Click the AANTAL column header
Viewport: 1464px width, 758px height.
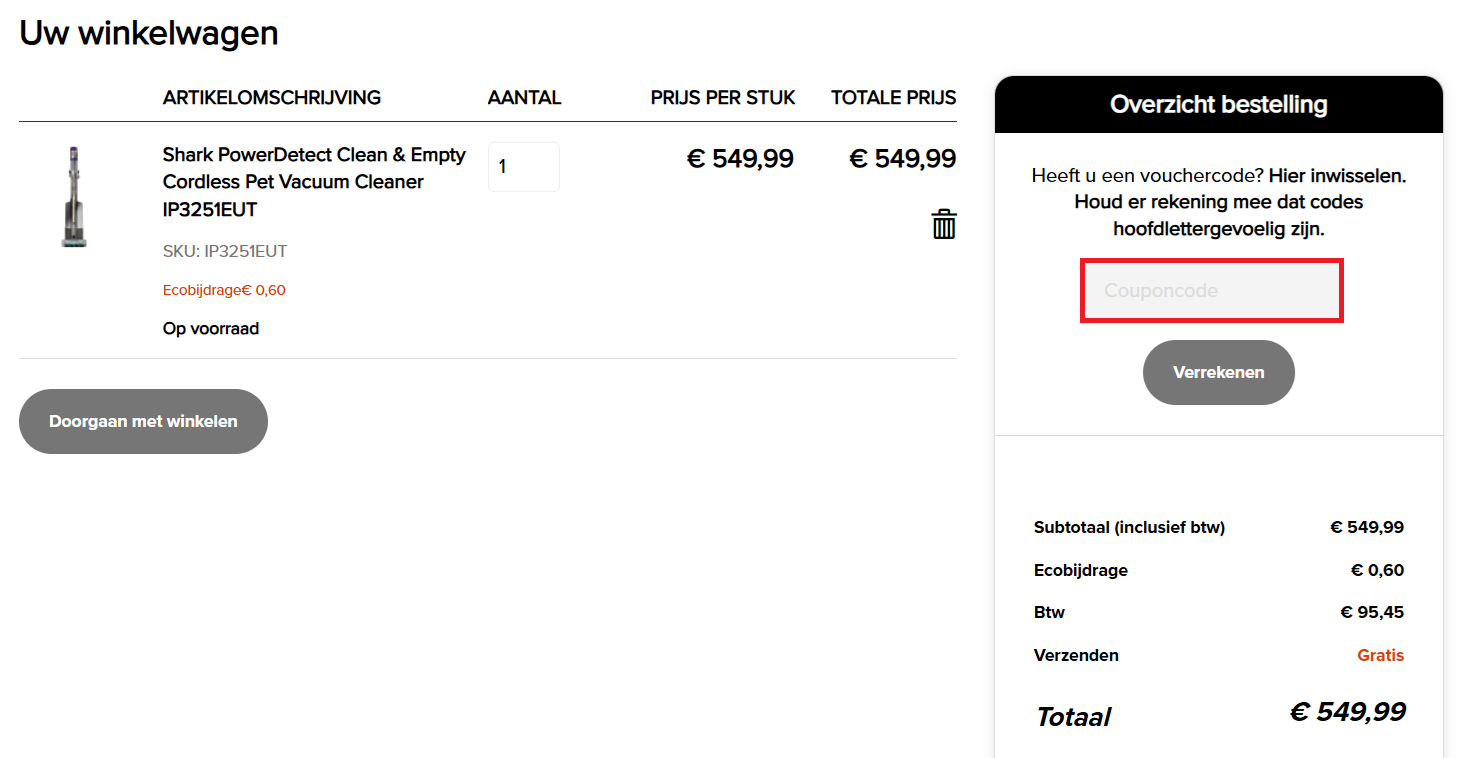click(525, 98)
